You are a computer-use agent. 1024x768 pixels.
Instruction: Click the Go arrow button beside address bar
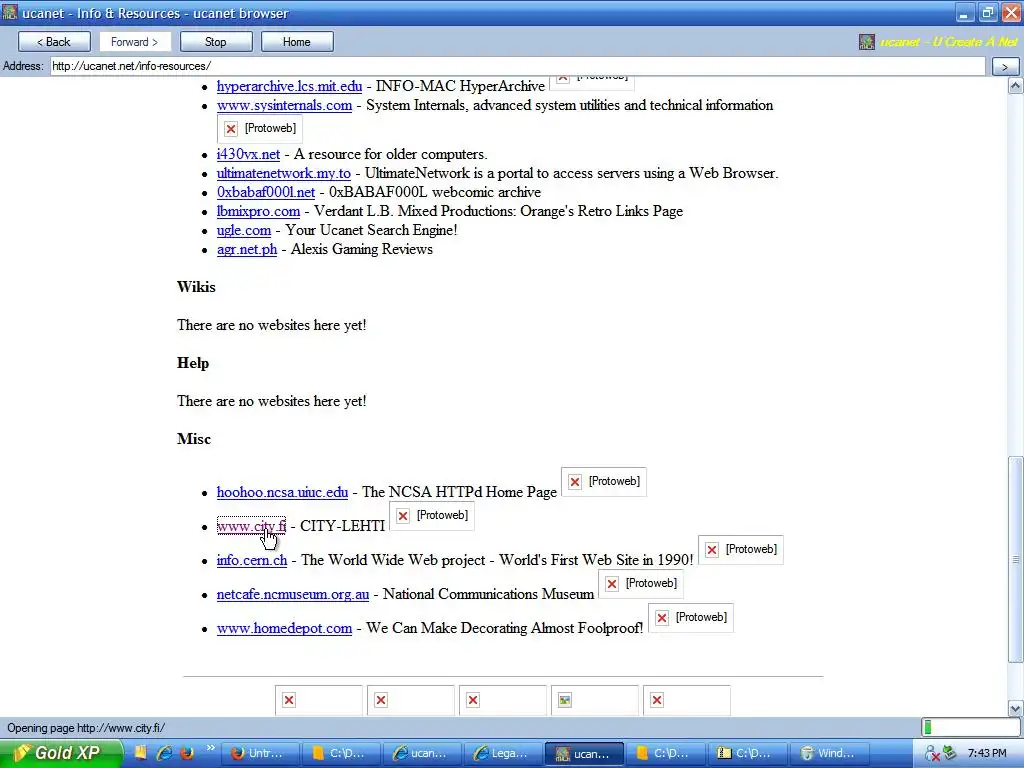1005,66
